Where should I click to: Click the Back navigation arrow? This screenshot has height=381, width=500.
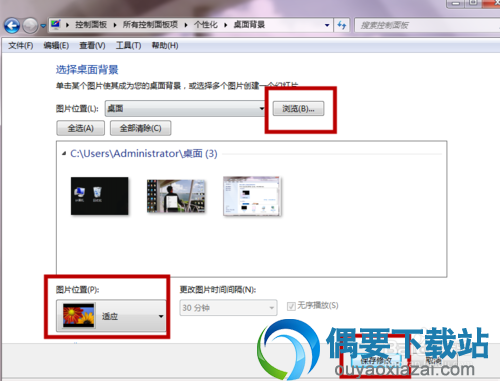[12, 26]
